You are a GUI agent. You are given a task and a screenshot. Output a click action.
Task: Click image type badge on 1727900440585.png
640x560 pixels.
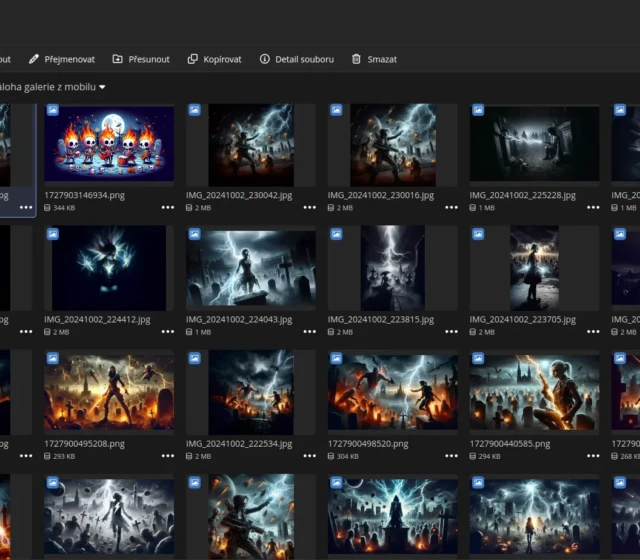[x=479, y=358]
